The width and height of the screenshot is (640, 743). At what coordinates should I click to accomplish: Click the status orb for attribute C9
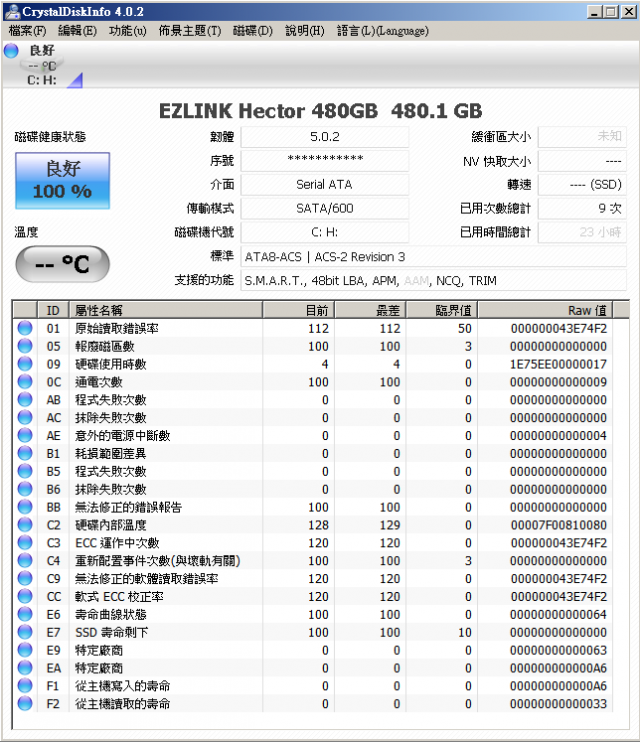click(25, 578)
